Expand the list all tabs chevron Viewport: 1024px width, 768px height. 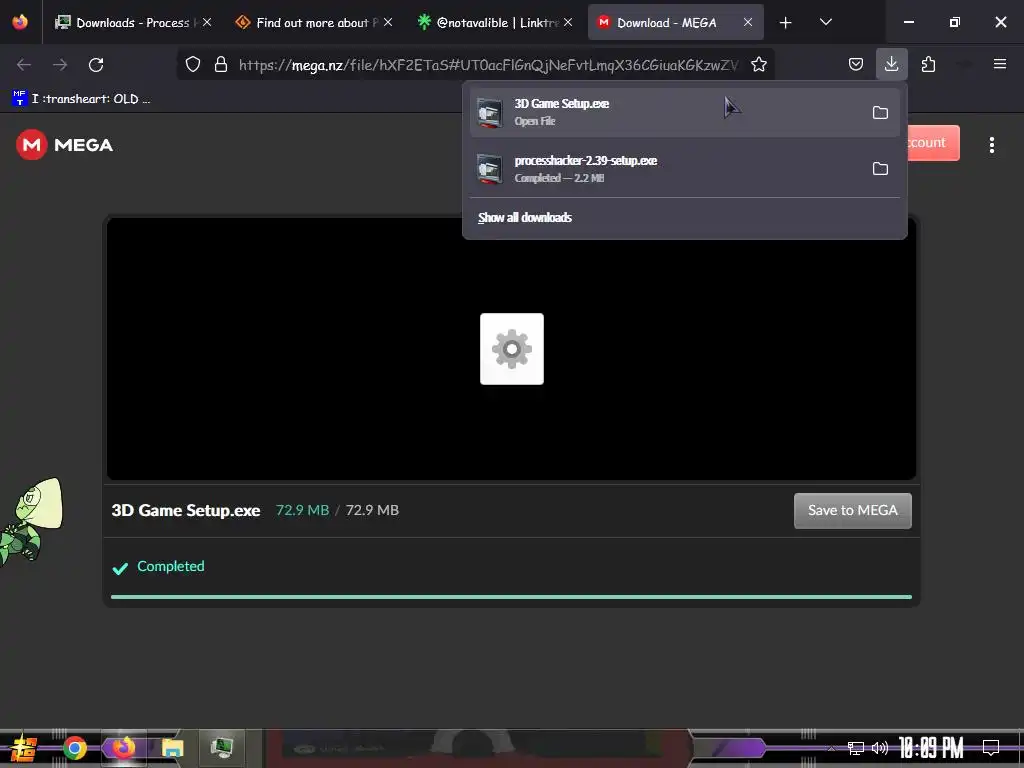click(x=825, y=22)
